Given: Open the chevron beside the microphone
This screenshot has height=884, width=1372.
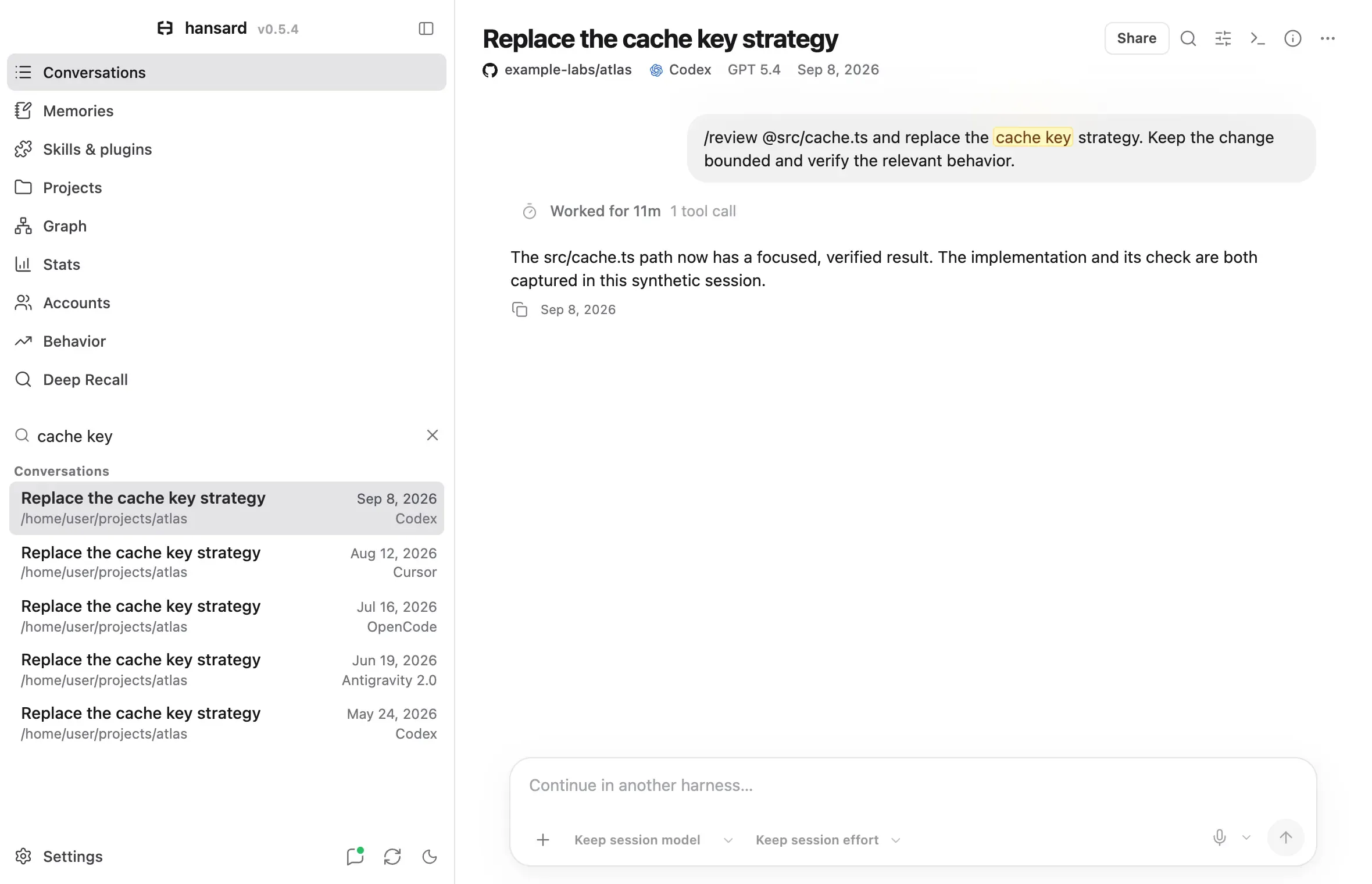Looking at the screenshot, I should coord(1246,837).
